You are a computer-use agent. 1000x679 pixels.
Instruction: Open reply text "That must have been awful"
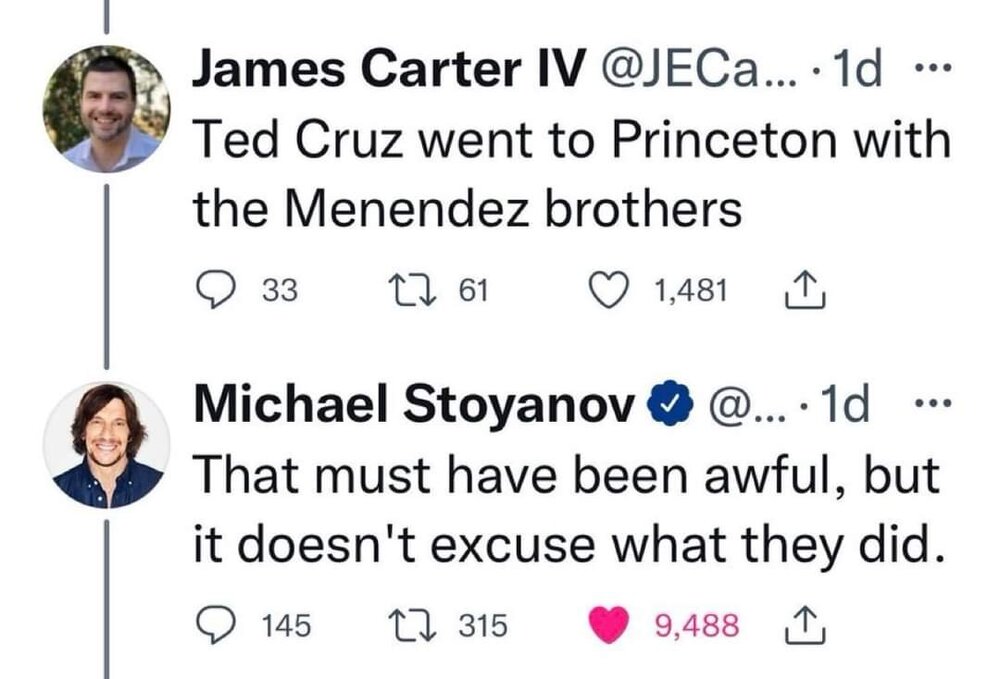pos(565,510)
